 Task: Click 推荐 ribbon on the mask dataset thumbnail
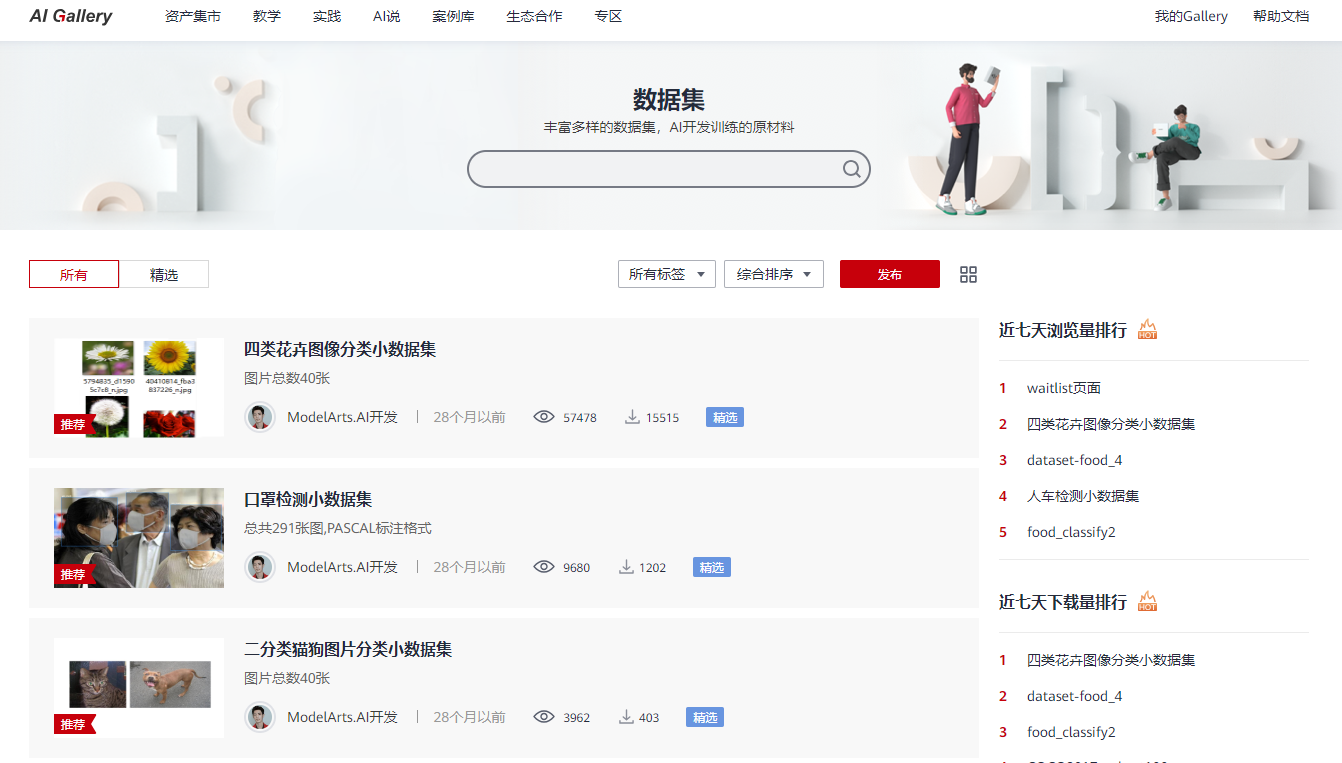click(74, 575)
